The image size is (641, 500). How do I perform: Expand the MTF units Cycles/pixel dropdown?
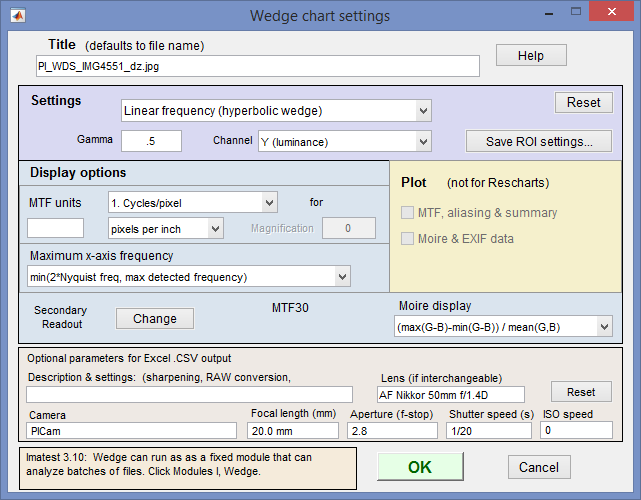pyautogui.click(x=193, y=202)
